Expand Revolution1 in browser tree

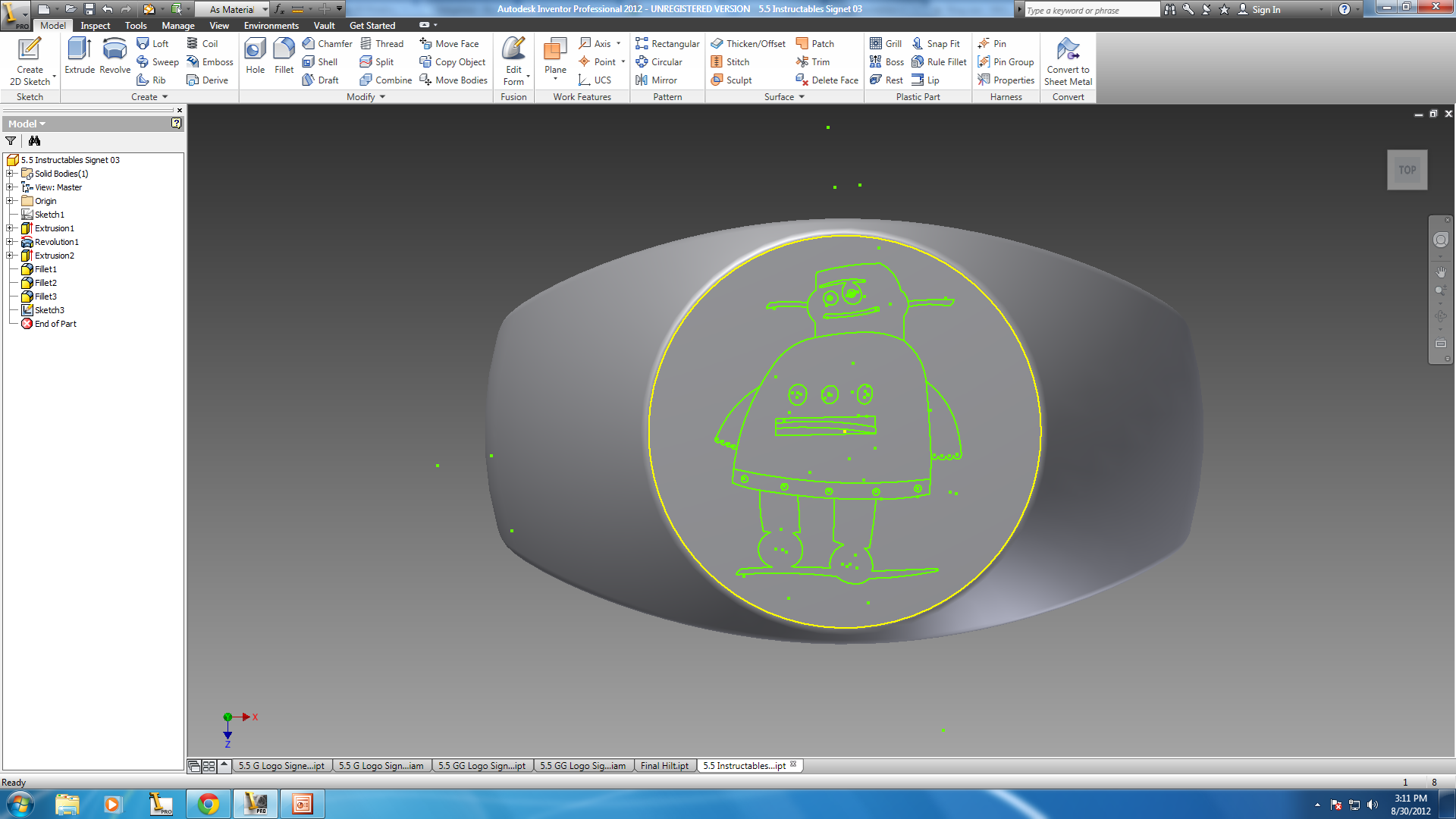[10, 242]
